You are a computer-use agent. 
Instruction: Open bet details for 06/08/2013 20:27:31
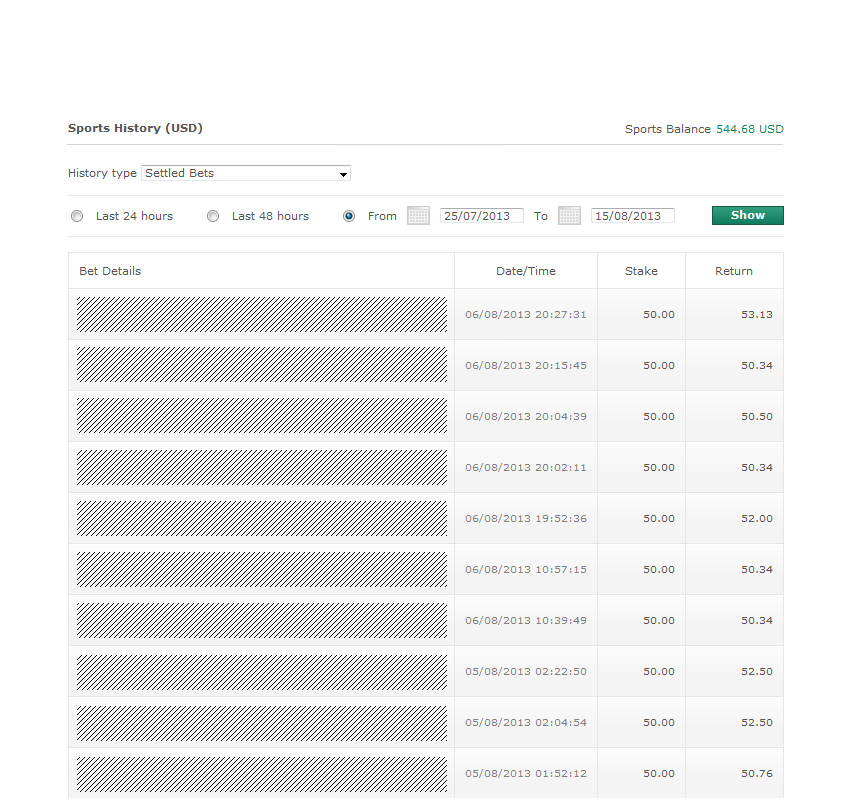pos(262,314)
